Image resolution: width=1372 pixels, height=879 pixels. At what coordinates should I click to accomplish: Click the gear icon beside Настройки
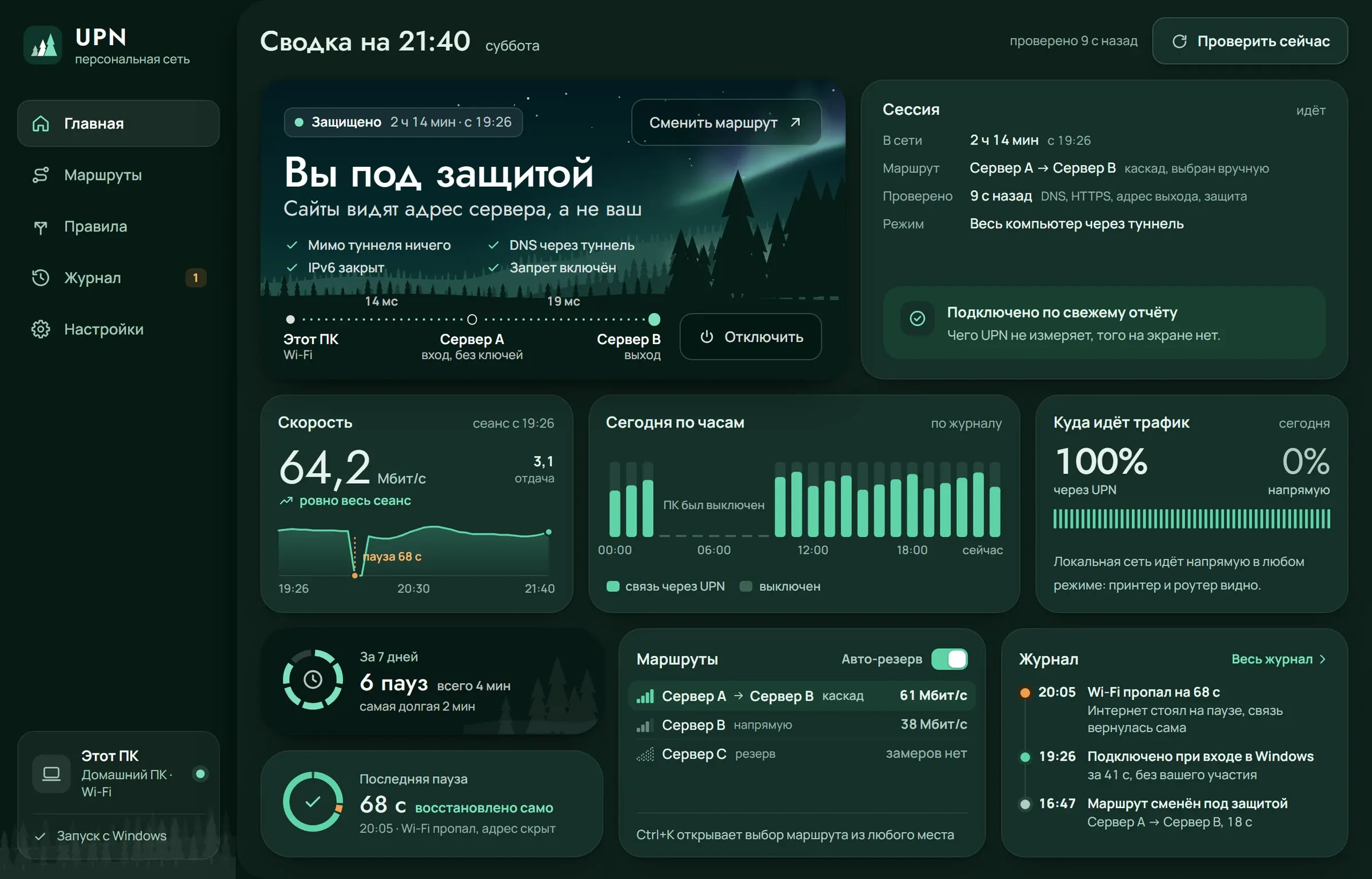pos(41,329)
